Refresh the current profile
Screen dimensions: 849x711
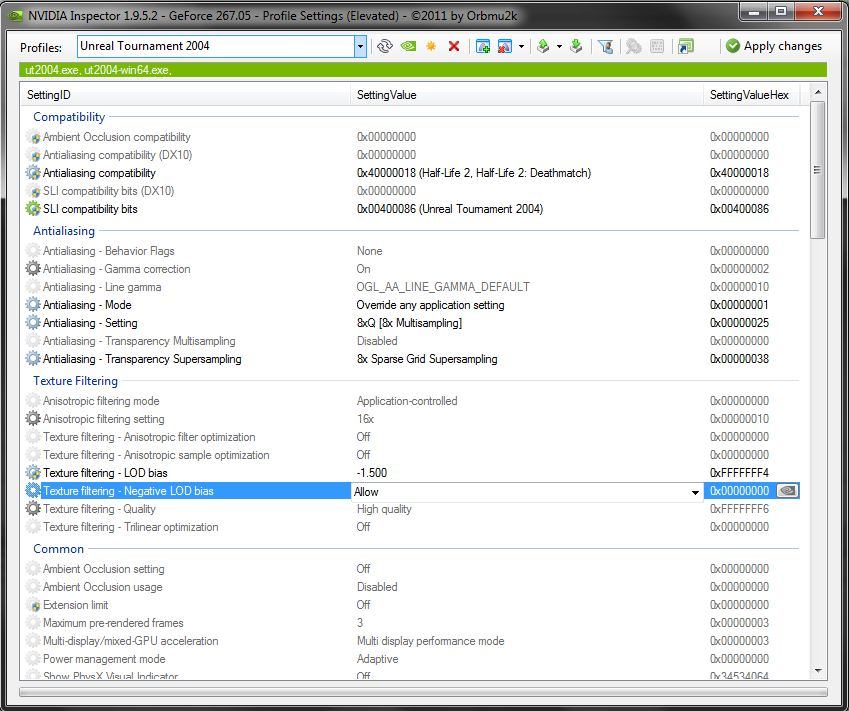coord(384,47)
